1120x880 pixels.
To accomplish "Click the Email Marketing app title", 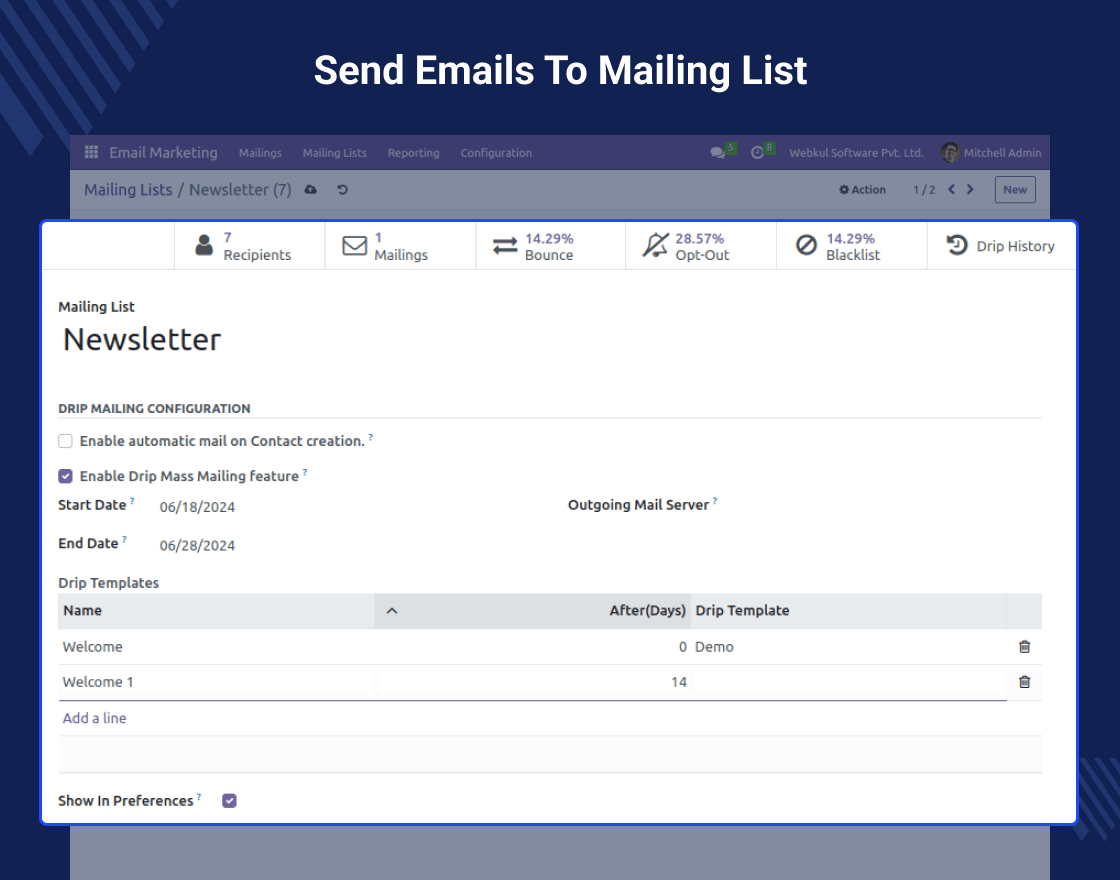I will (164, 152).
